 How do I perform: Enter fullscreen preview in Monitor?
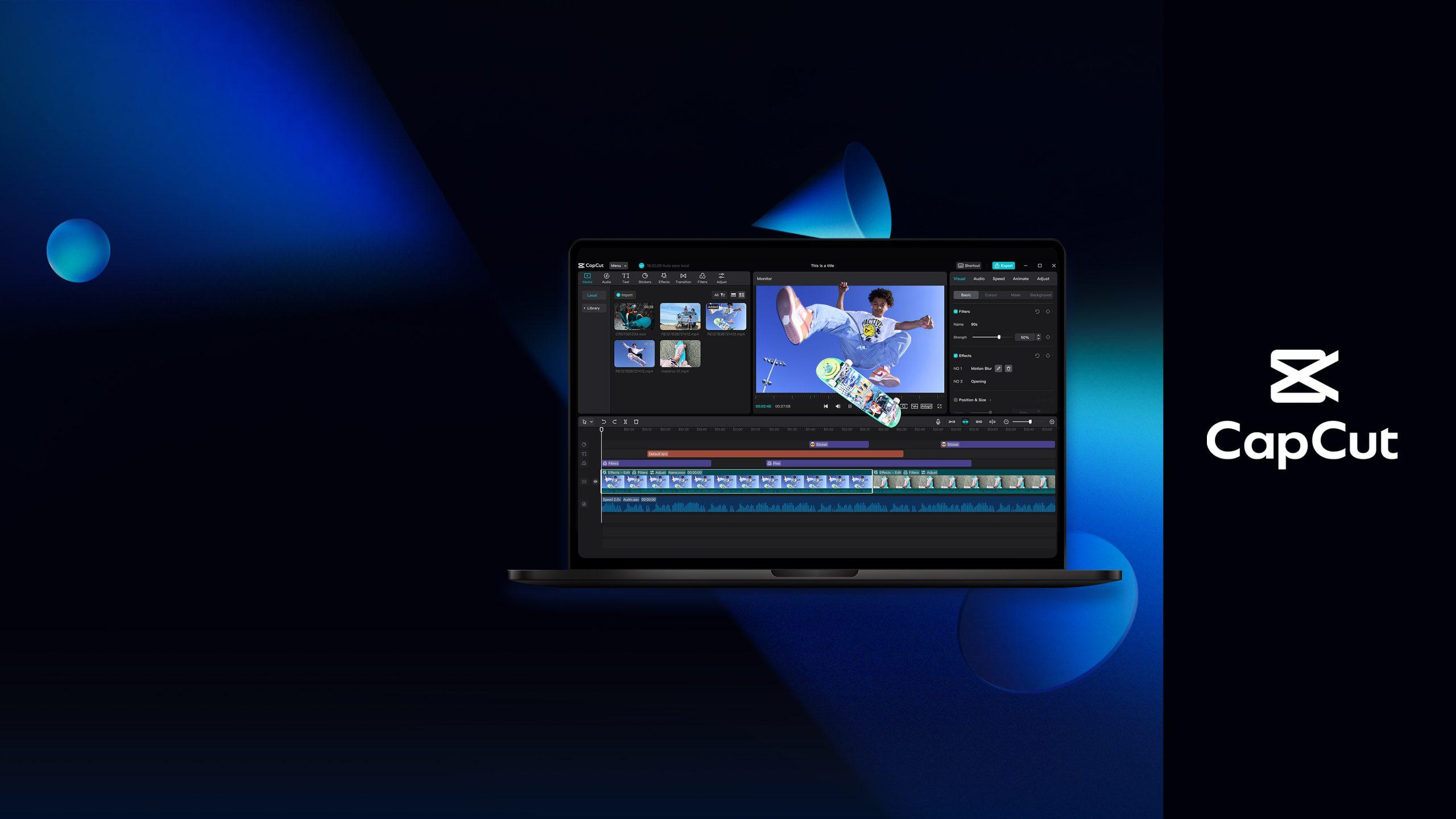click(x=940, y=406)
